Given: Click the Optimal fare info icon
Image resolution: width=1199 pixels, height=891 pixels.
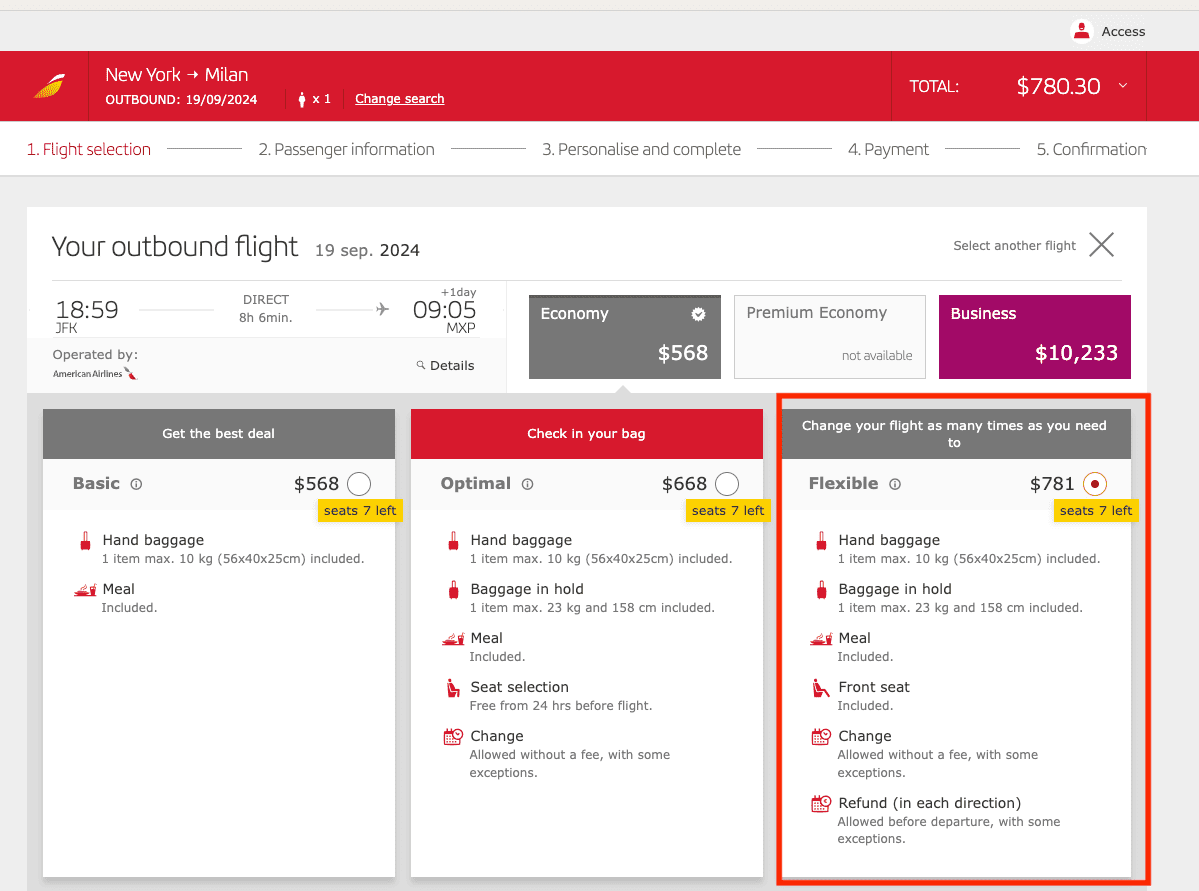Looking at the screenshot, I should 527,484.
